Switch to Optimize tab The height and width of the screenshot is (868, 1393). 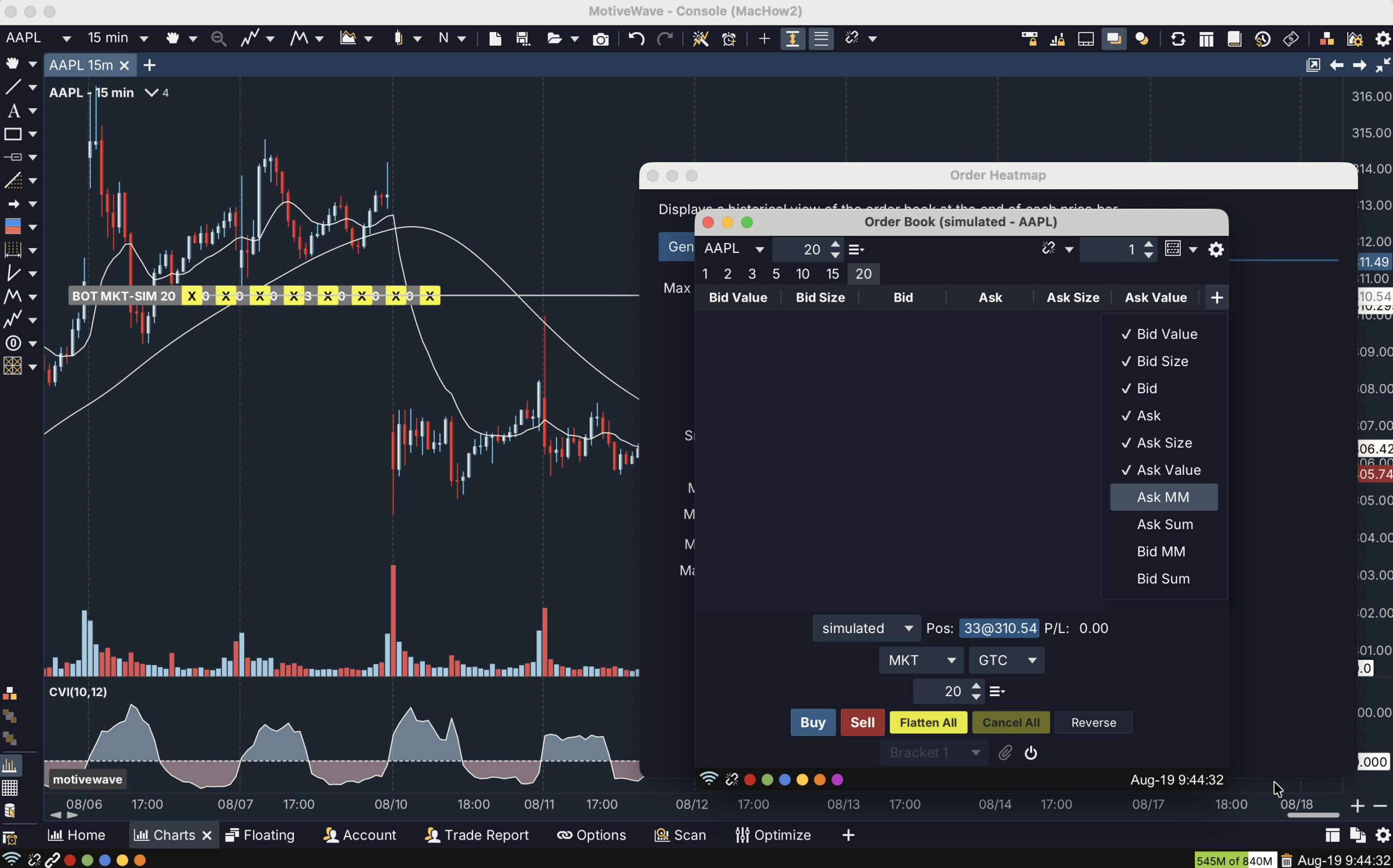coord(773,835)
